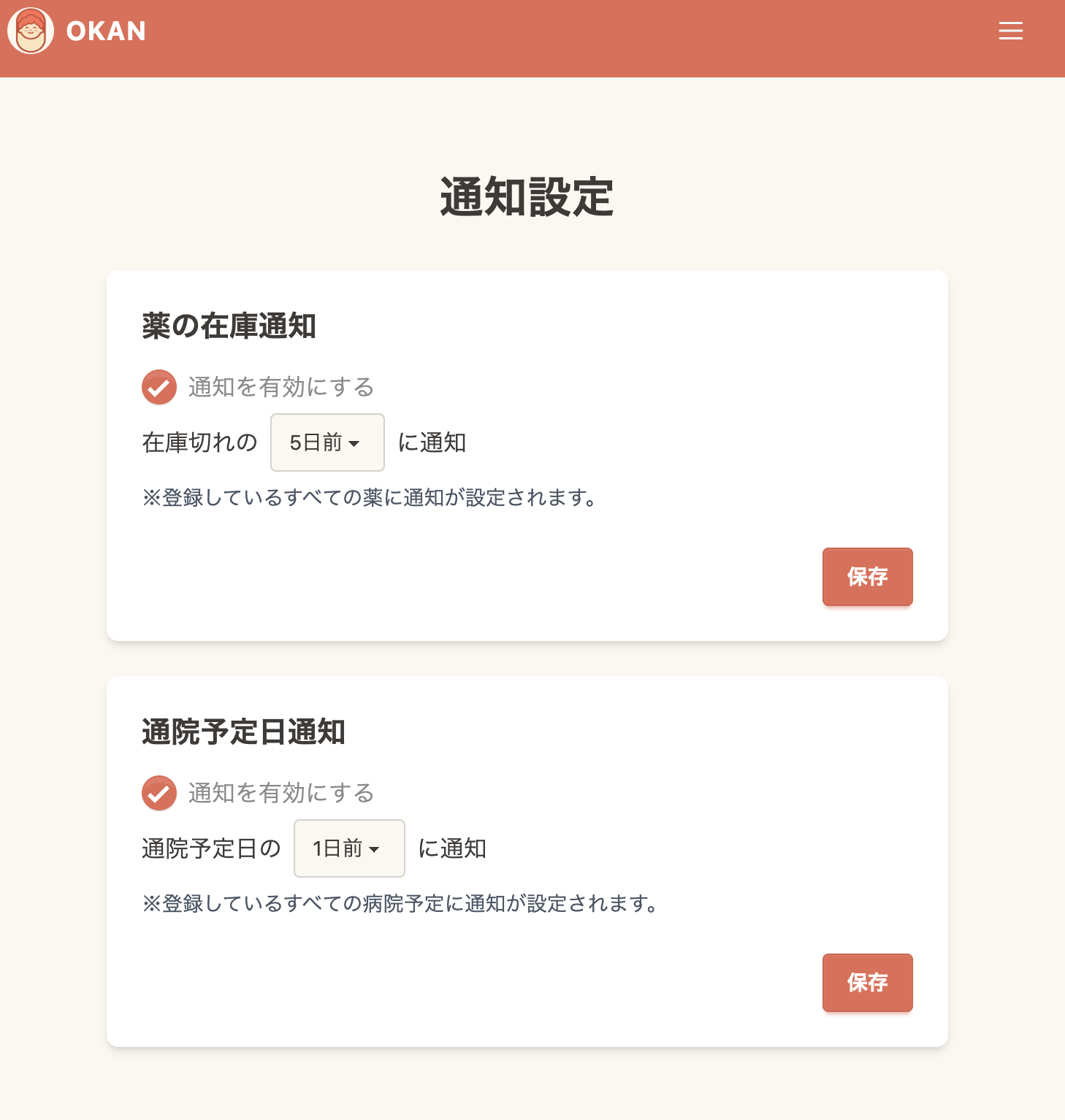Click the dropdown arrow next to 1日前
This screenshot has height=1120, width=1065.
coord(375,848)
